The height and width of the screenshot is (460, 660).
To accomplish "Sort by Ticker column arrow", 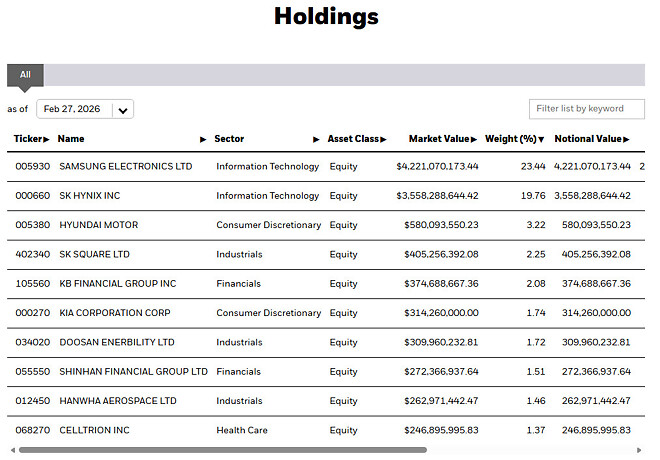I will pos(46,139).
